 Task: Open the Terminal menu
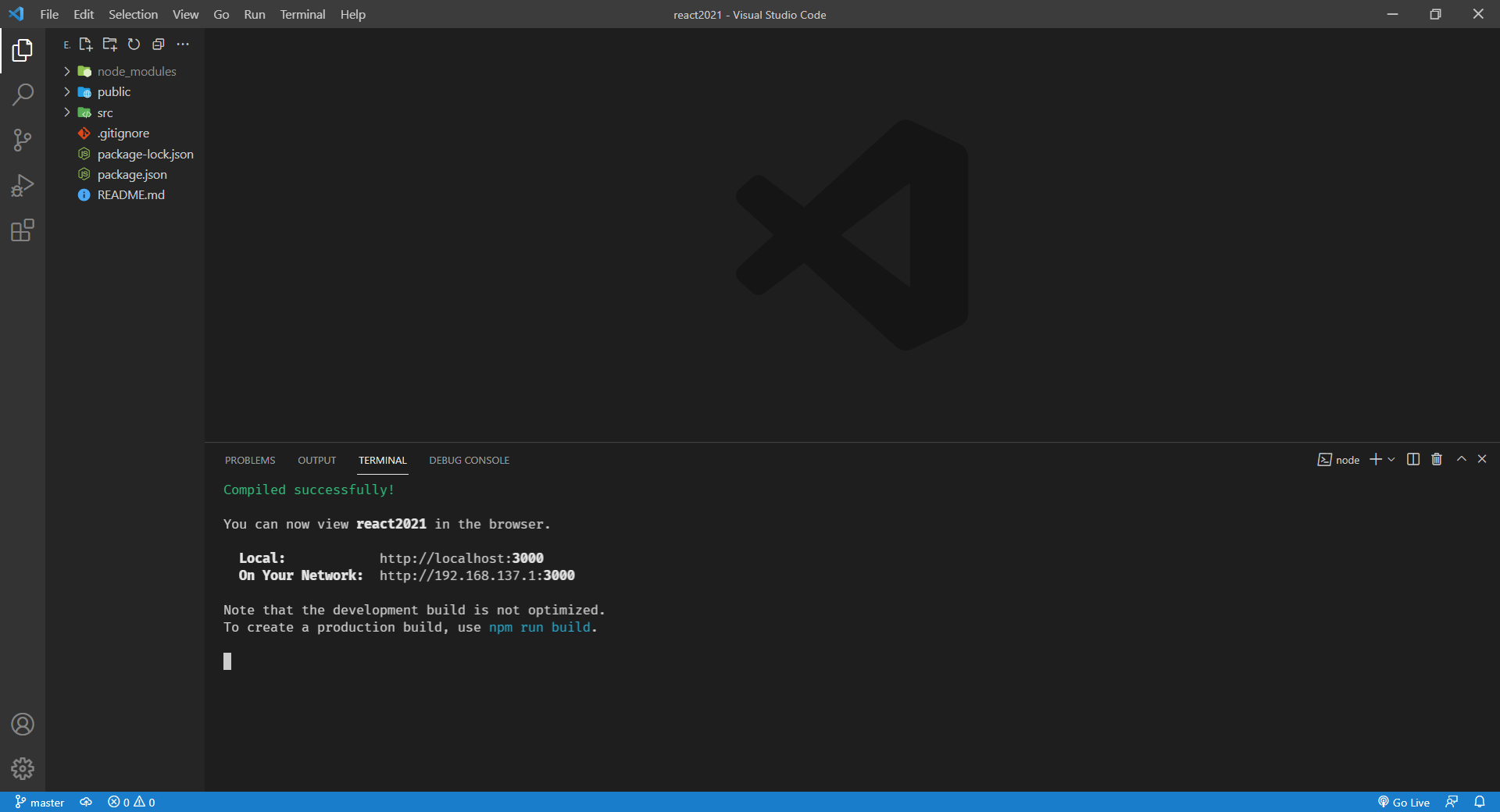pyautogui.click(x=302, y=14)
